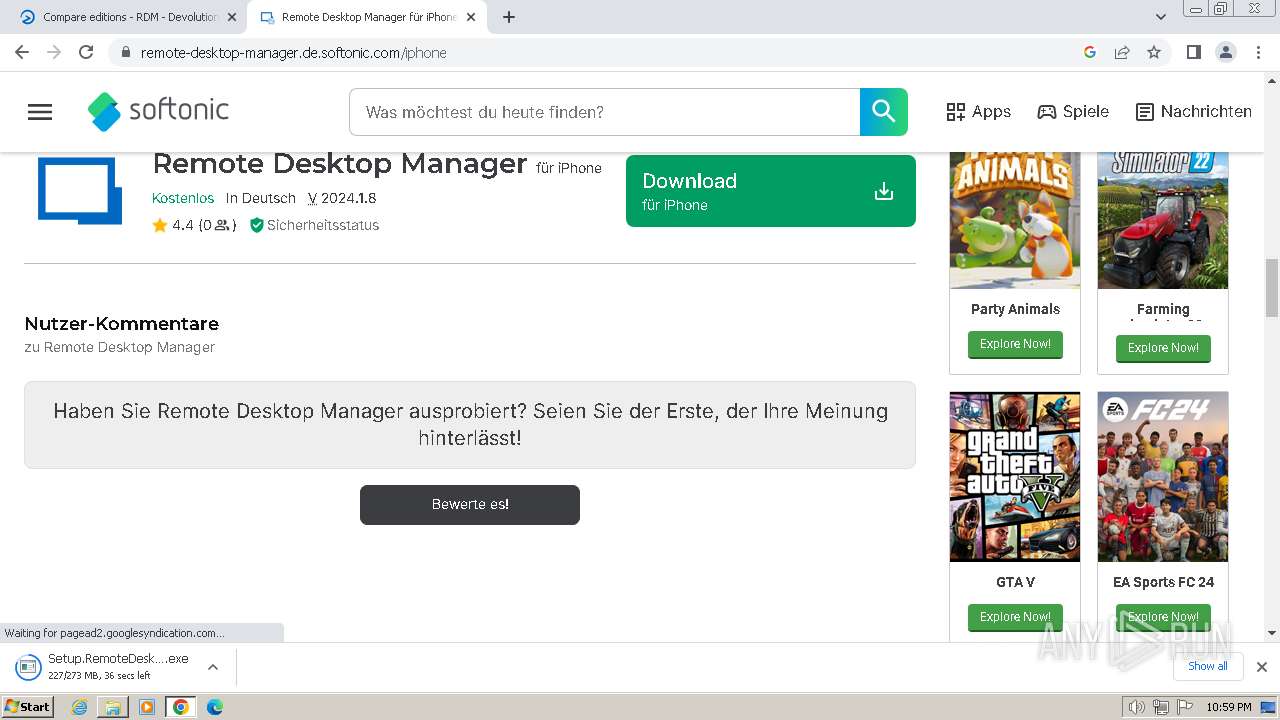Image resolution: width=1280 pixels, height=720 pixels.
Task: Open the Chrome three-dot menu
Action: [1258, 52]
